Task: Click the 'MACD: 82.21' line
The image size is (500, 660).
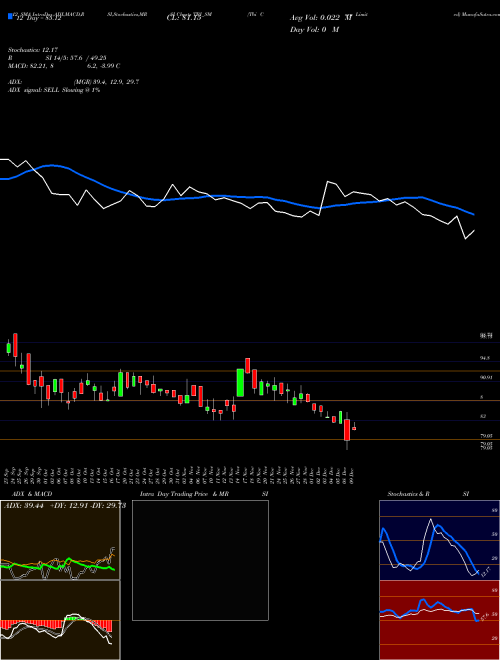Action: [64, 66]
